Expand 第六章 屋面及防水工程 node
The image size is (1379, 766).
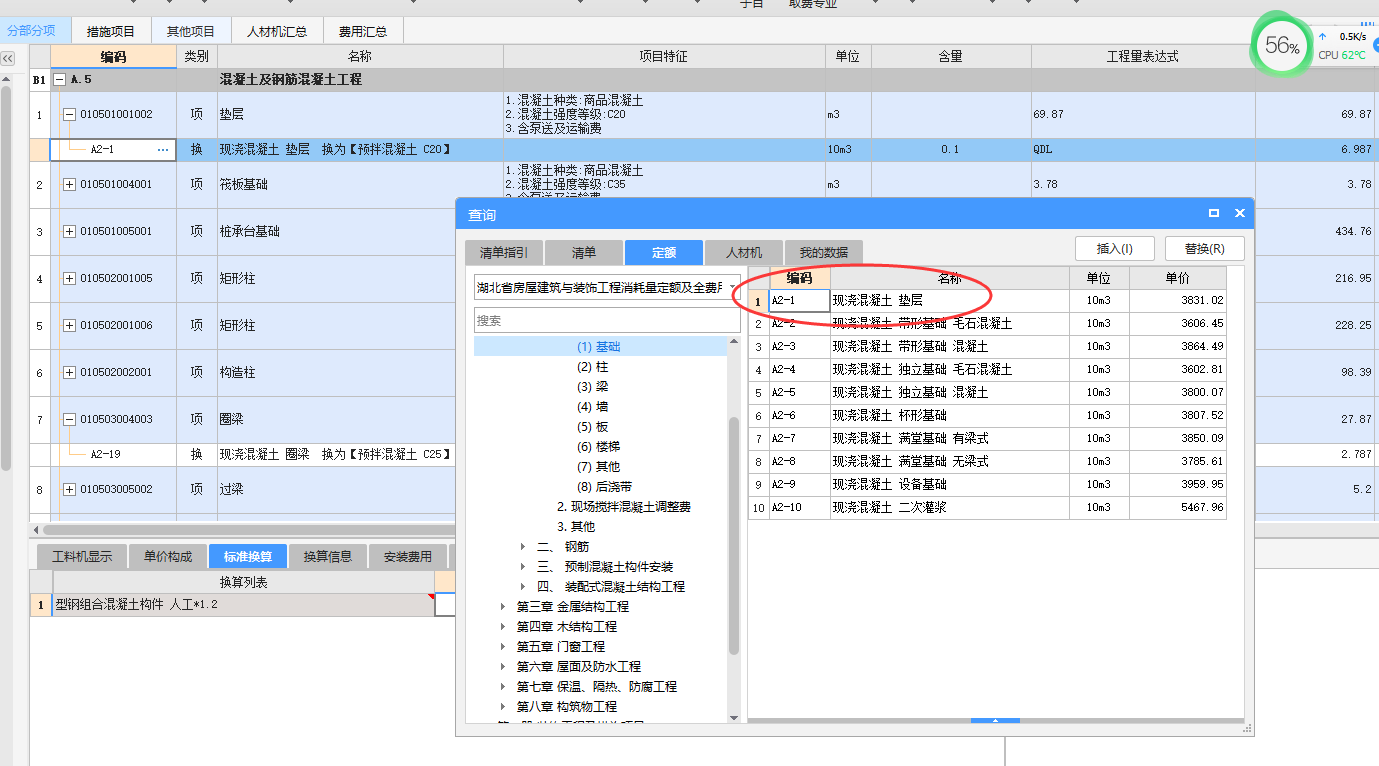tap(503, 667)
